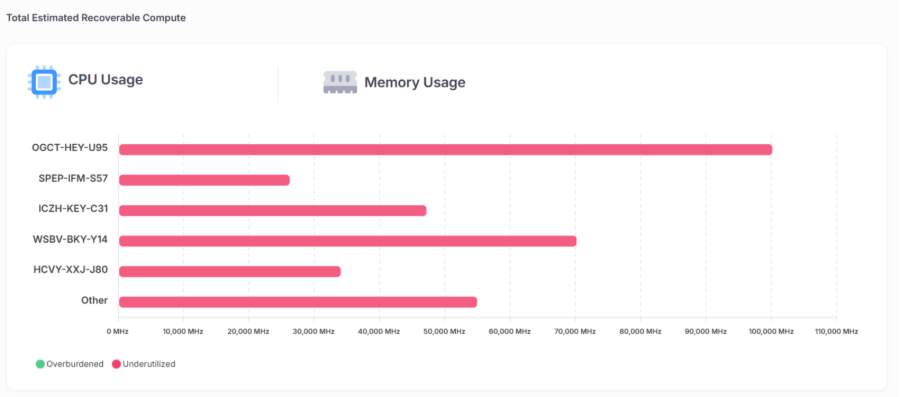Click the OGCT-HEY-U95 axis label

click(x=69, y=147)
